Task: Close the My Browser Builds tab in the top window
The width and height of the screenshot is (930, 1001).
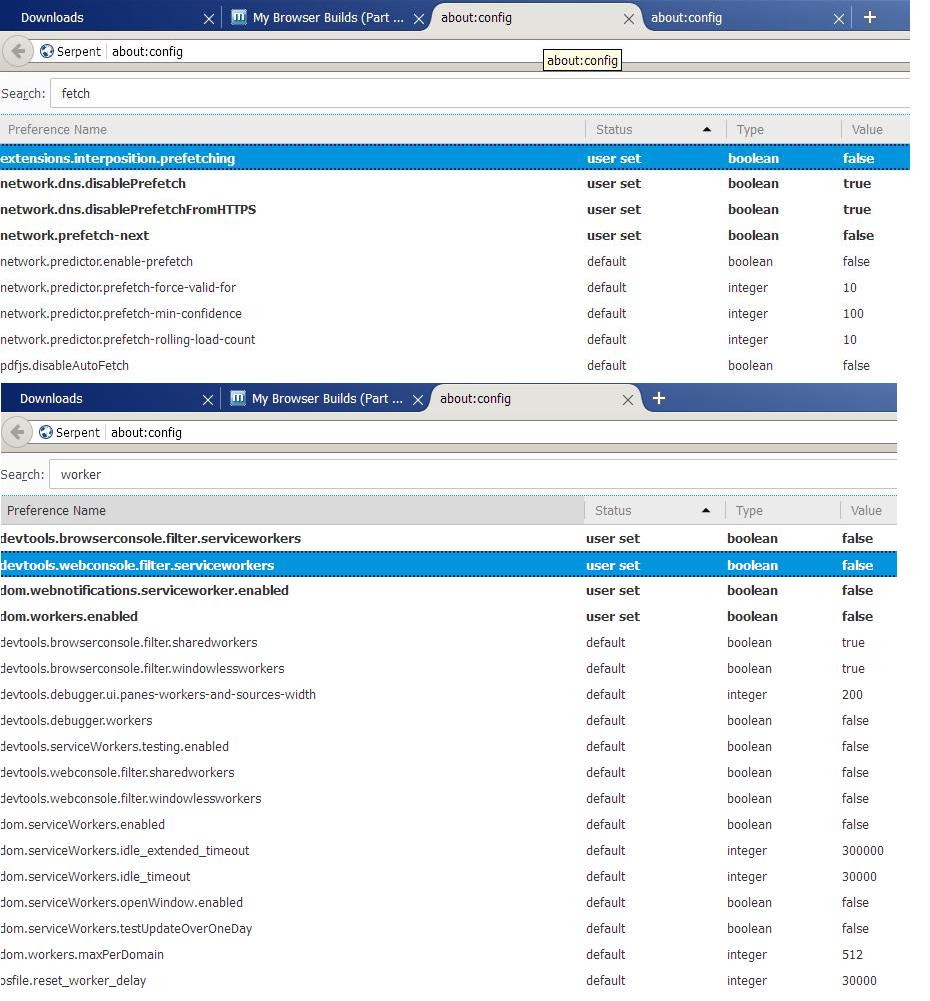Action: (419, 19)
